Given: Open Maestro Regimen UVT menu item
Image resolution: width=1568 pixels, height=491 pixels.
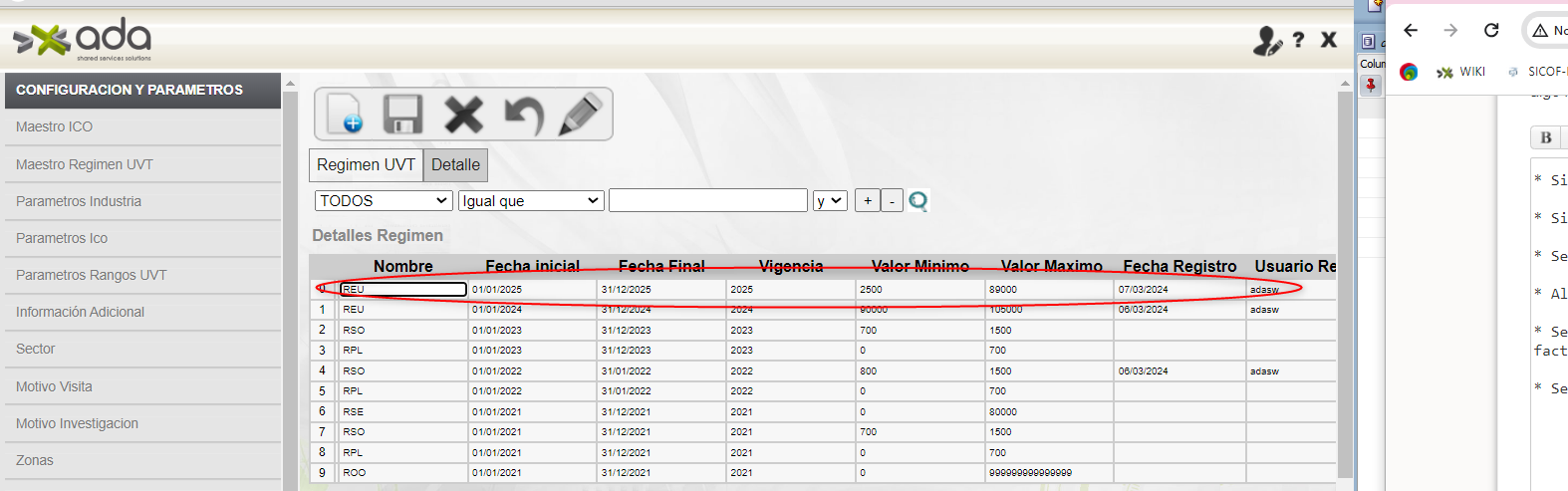Looking at the screenshot, I should pyautogui.click(x=85, y=164).
